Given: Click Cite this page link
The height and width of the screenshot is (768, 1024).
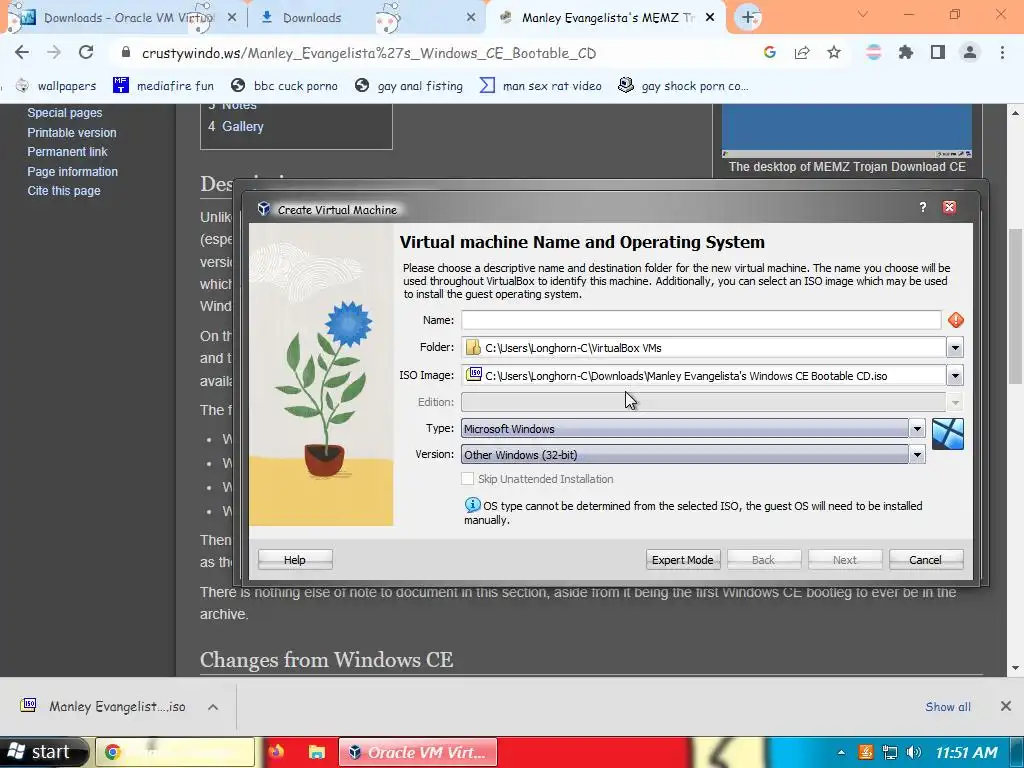Looking at the screenshot, I should pyautogui.click(x=64, y=191).
